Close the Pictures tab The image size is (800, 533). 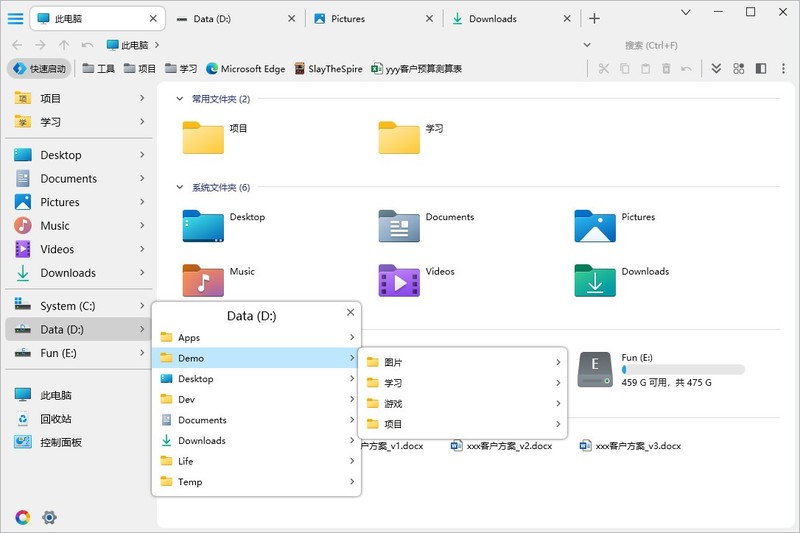point(429,19)
